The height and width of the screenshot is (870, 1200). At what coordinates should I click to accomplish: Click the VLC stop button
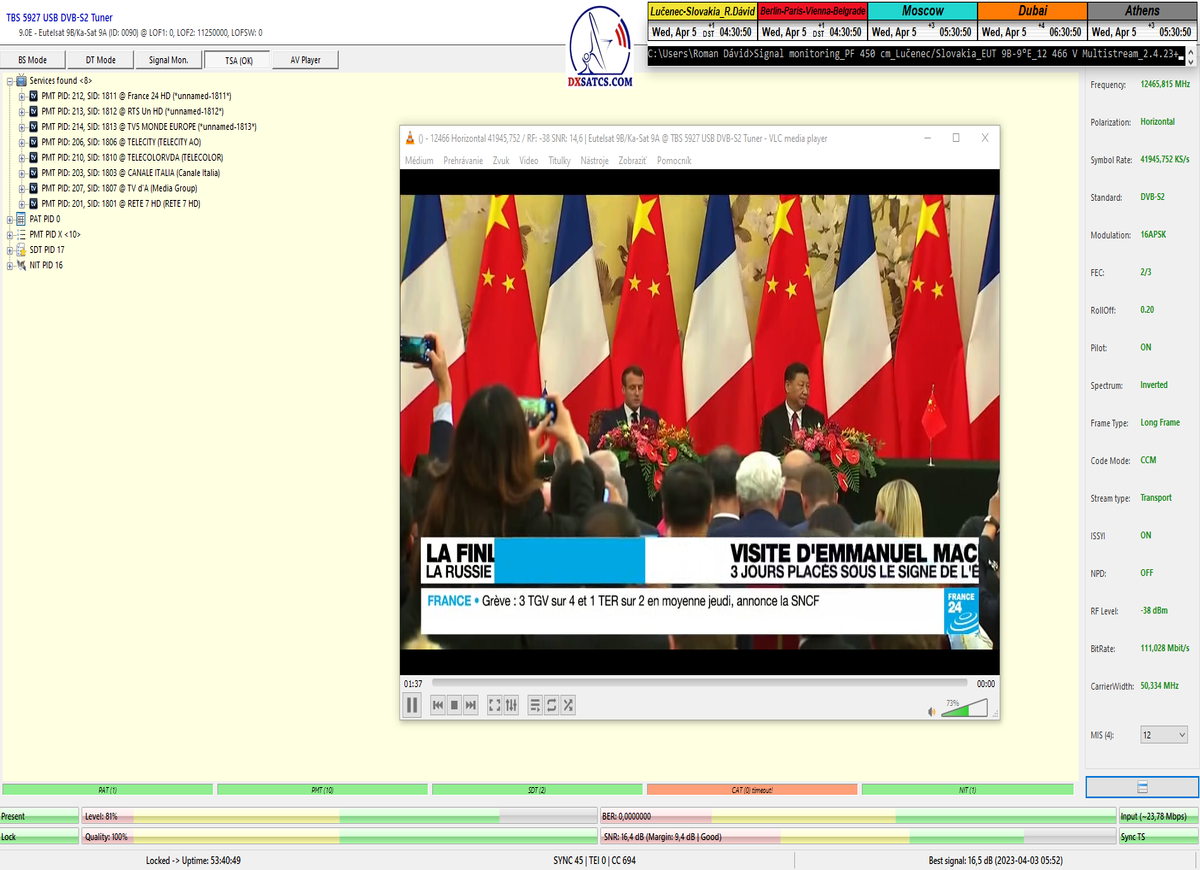coord(454,705)
